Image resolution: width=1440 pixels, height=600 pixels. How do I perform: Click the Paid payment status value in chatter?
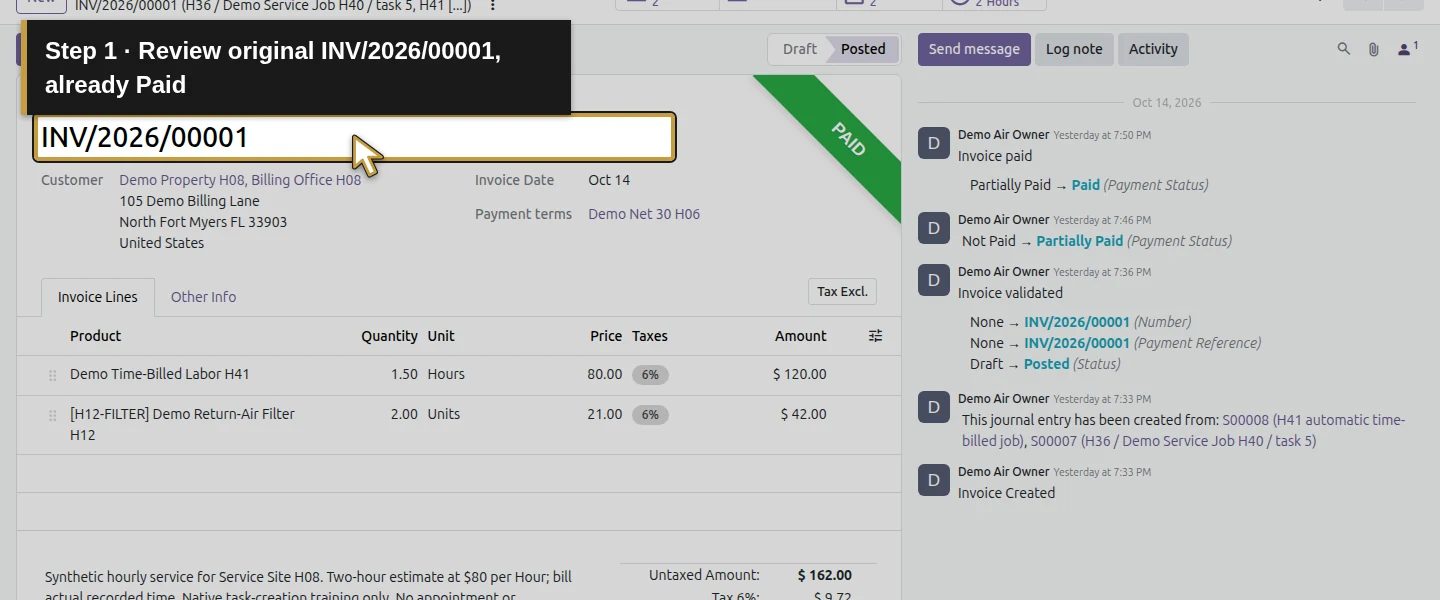[x=1085, y=185]
